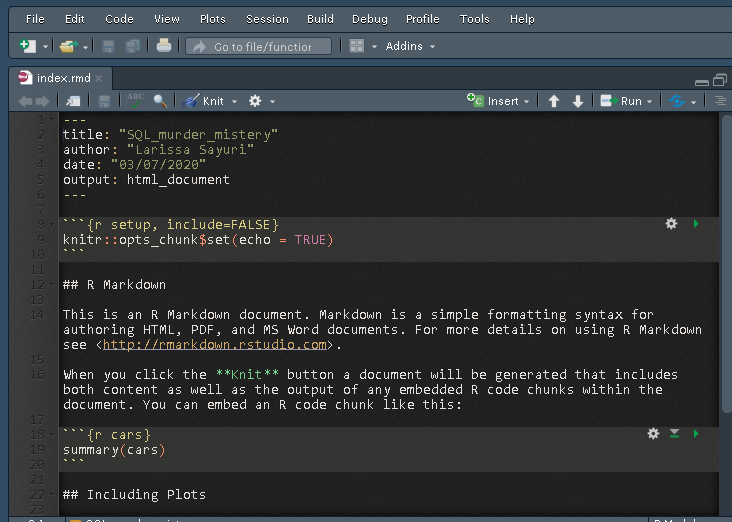Screen dimensions: 732x522
Task: Click the vertical editor scrollbar
Action: 726,264
